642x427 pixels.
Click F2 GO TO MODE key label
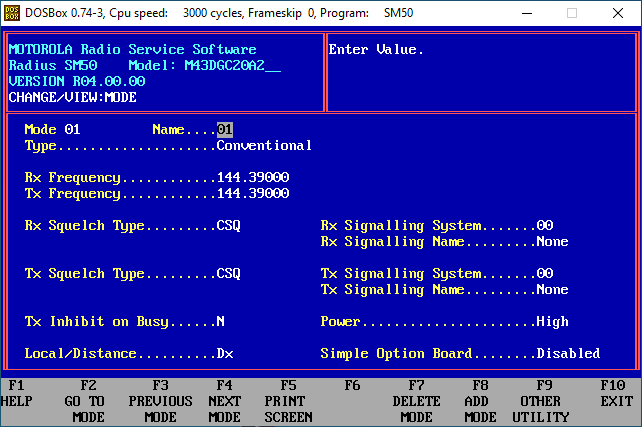(85, 401)
